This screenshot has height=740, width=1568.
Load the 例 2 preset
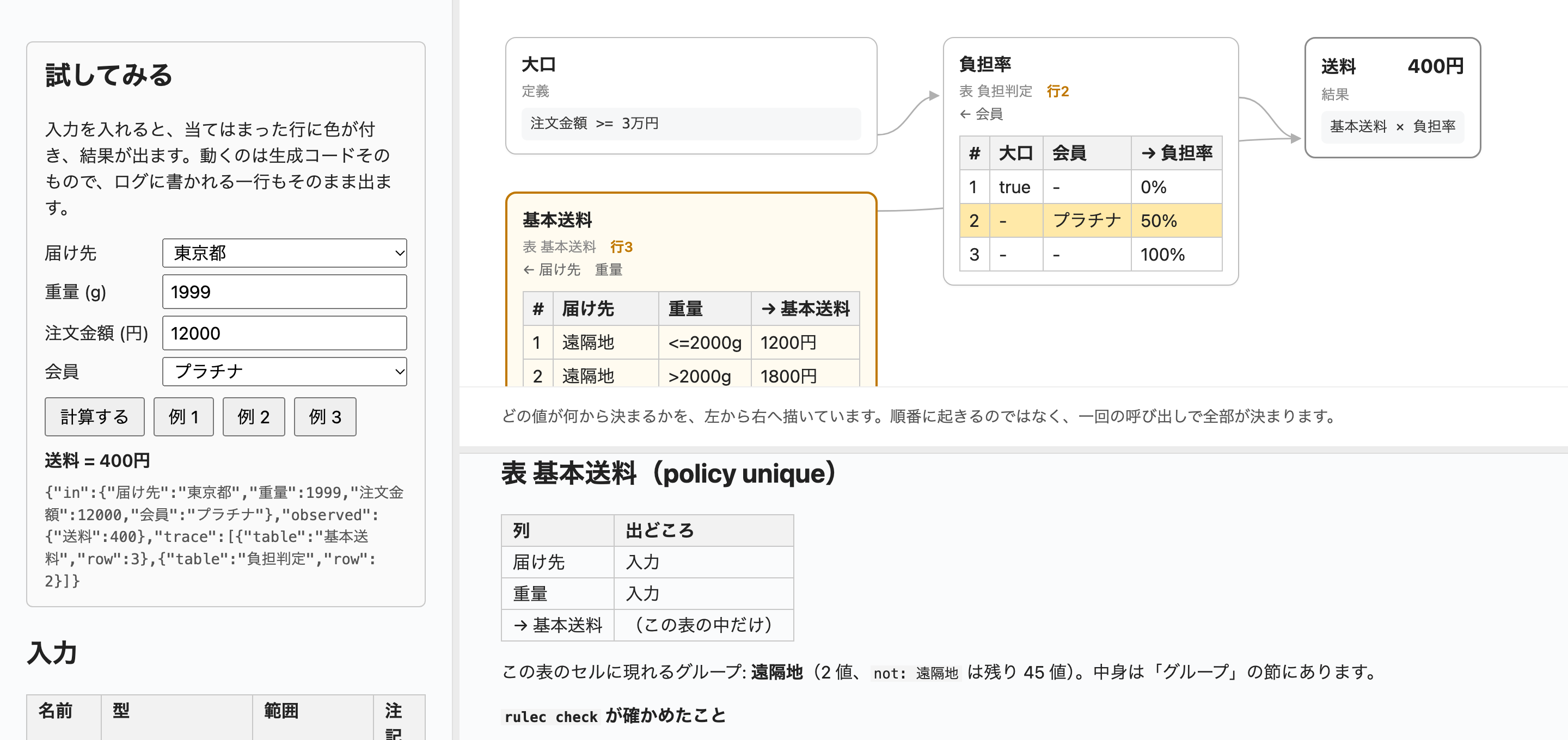click(253, 417)
